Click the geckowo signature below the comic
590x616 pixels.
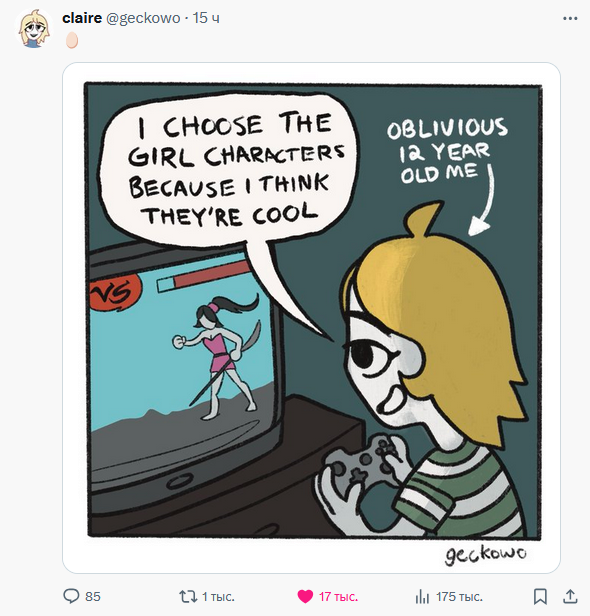[486, 553]
